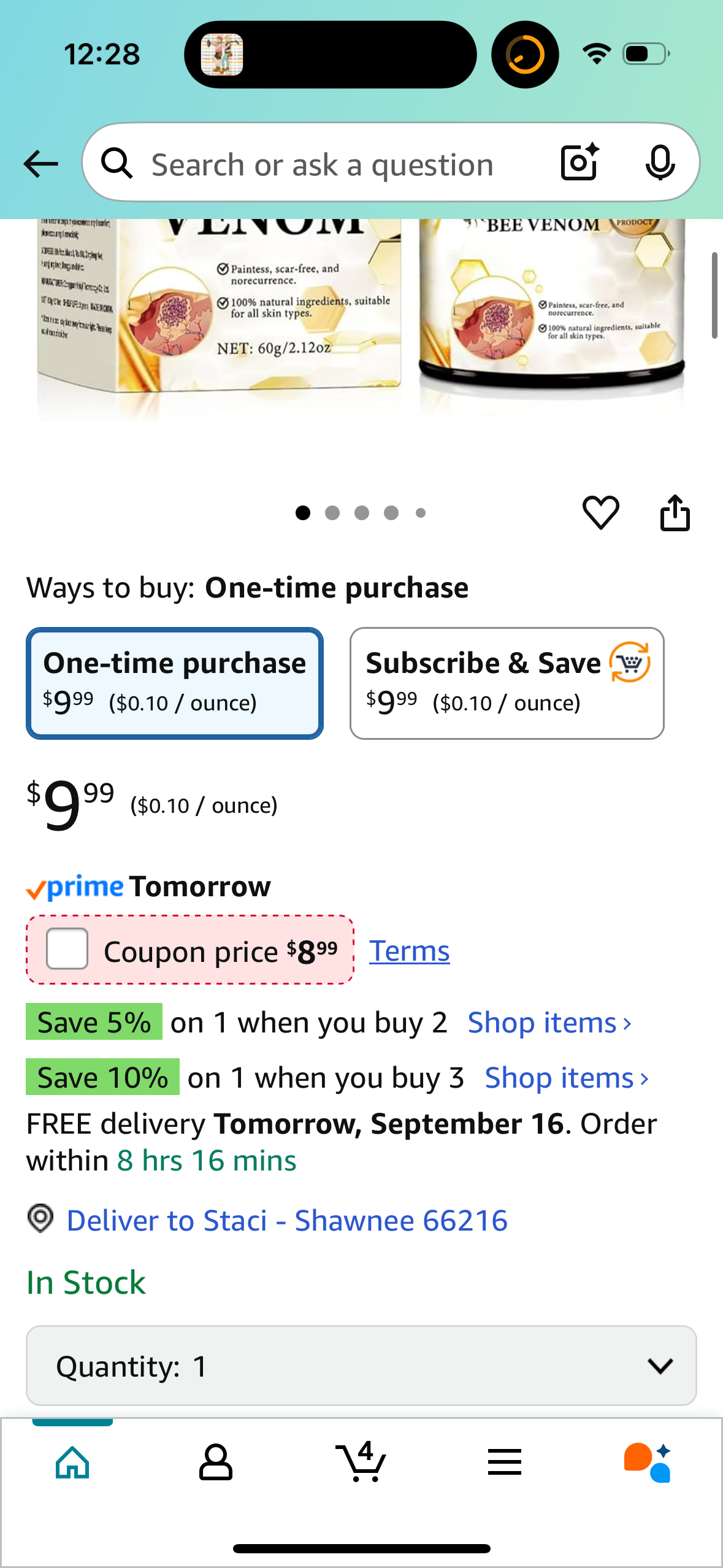Screen dimensions: 723x1568
Task: Tap the back arrow icon
Action: click(x=40, y=164)
